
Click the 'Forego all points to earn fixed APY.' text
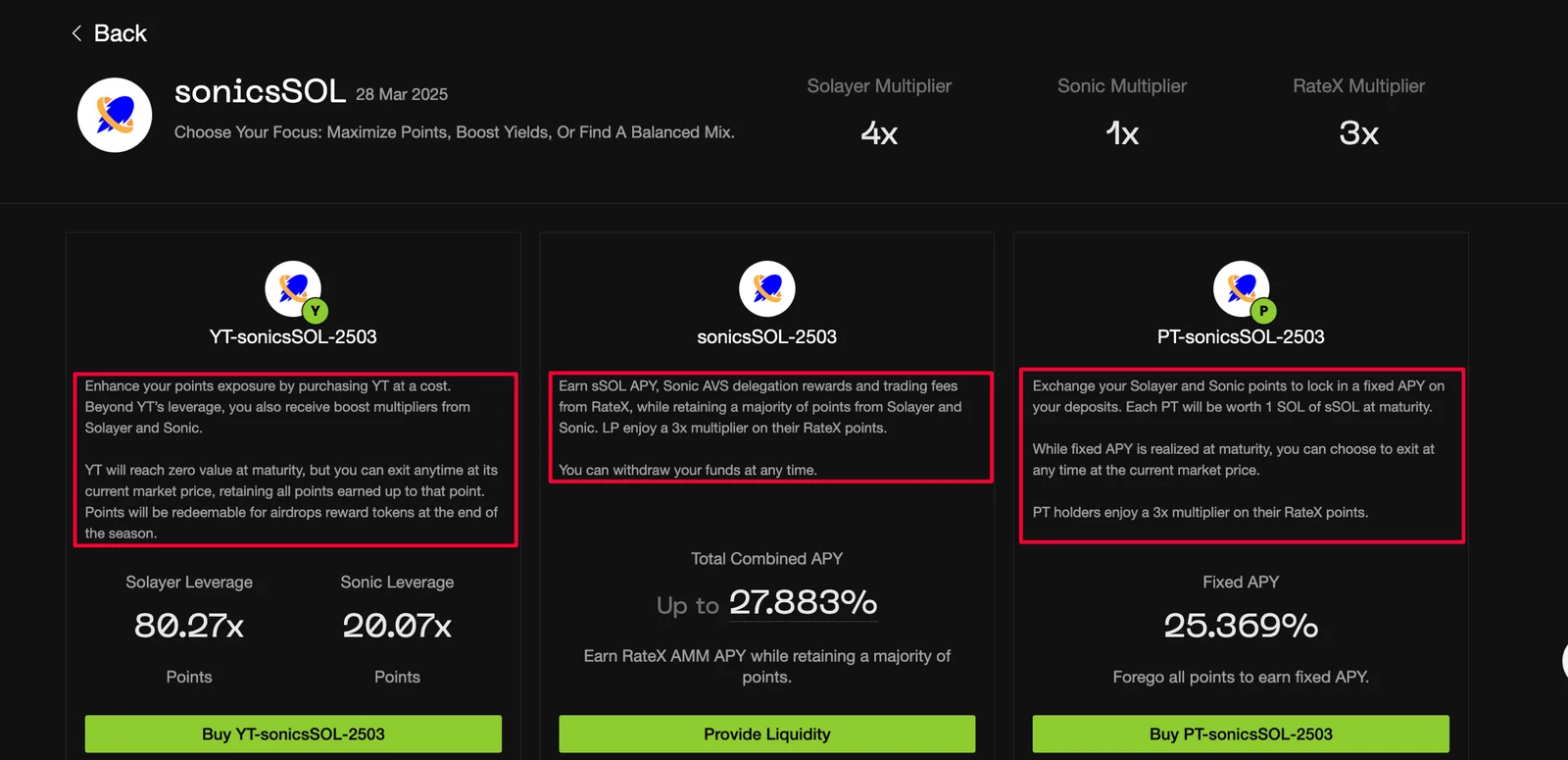click(x=1241, y=677)
